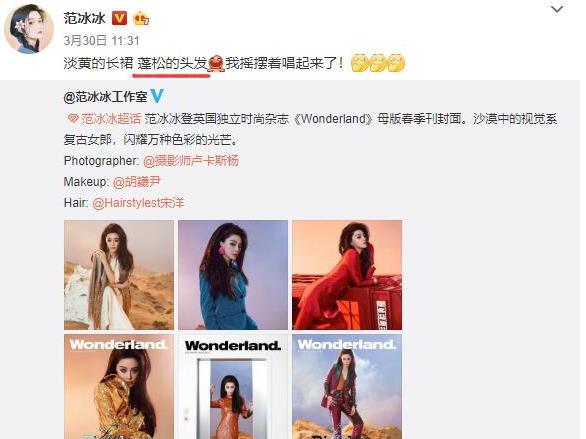Open the 3月30日 11:31 timestamp link
This screenshot has height=439, width=586.
coord(101,40)
